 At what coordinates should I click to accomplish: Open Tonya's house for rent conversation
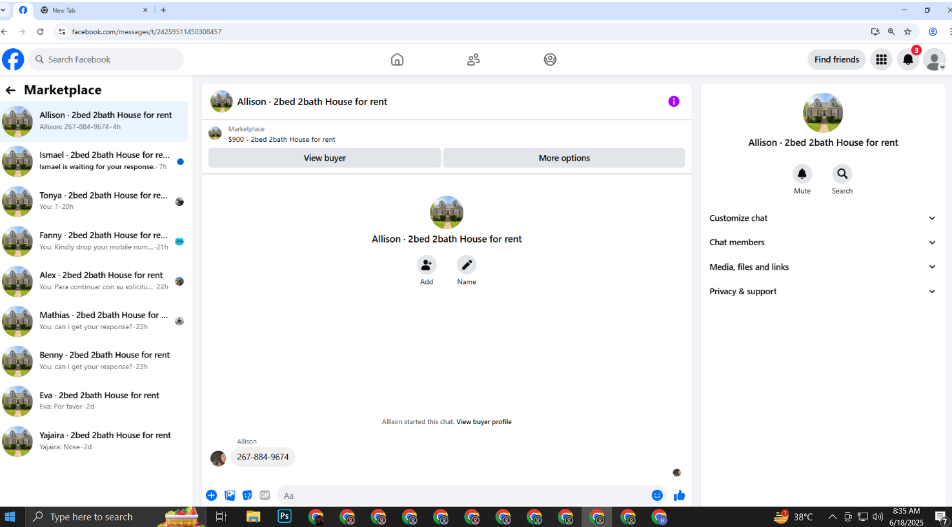pyautogui.click(x=94, y=202)
